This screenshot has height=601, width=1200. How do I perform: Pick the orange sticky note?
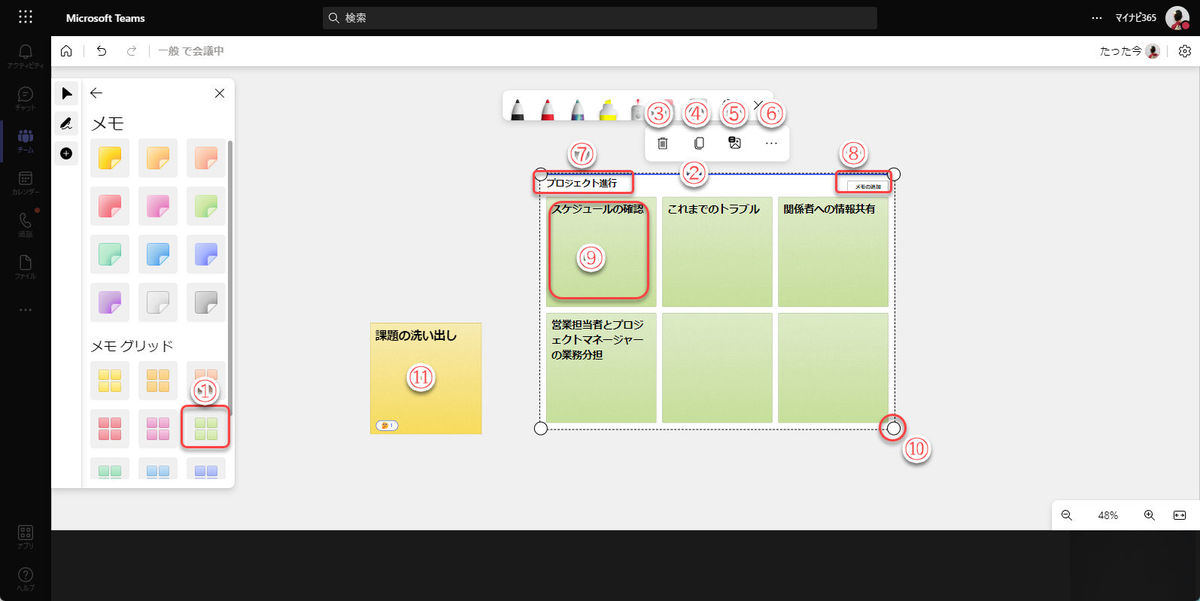click(158, 158)
